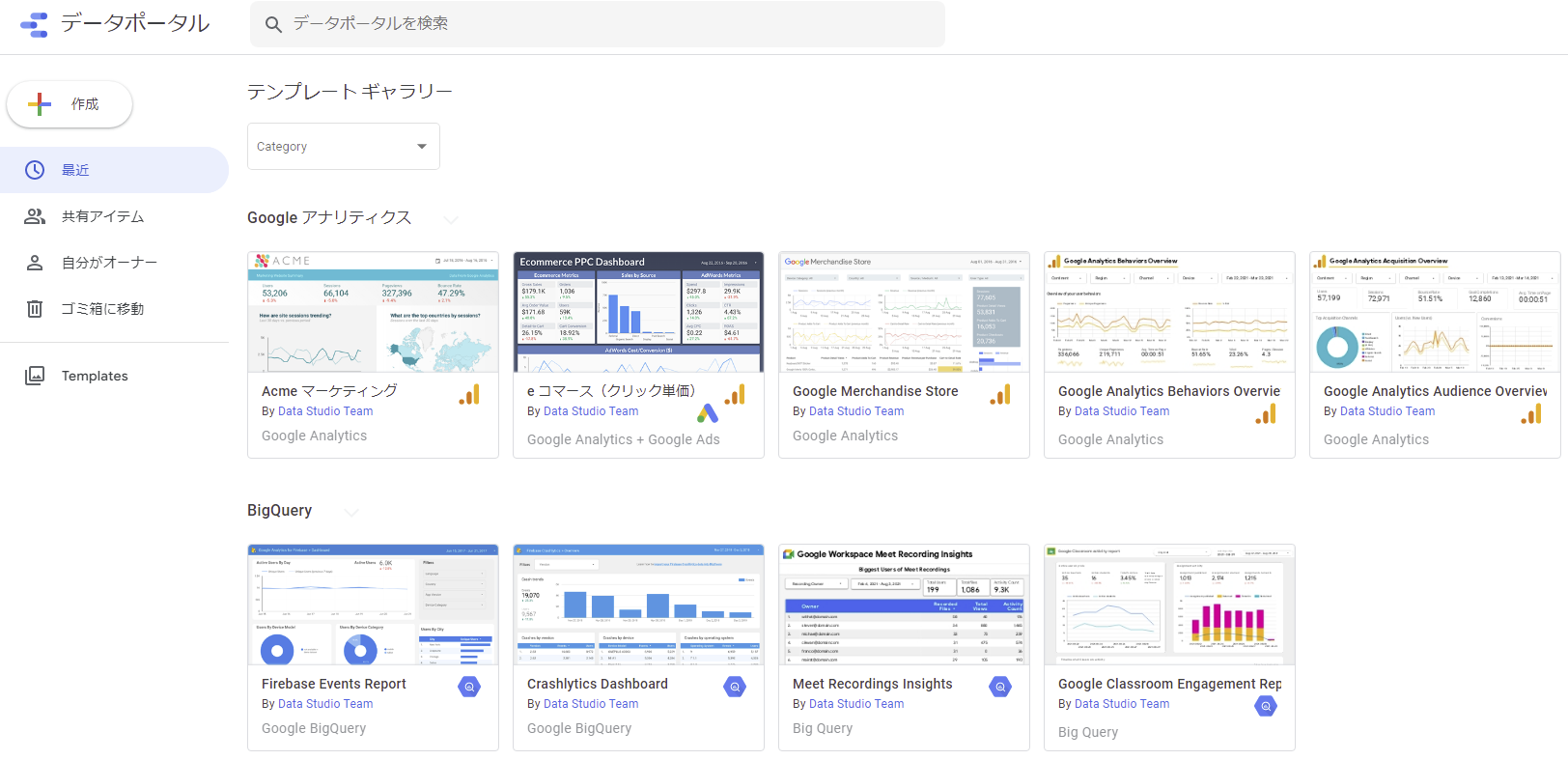Select 最近 in the sidebar
1568x760 pixels.
[x=114, y=170]
